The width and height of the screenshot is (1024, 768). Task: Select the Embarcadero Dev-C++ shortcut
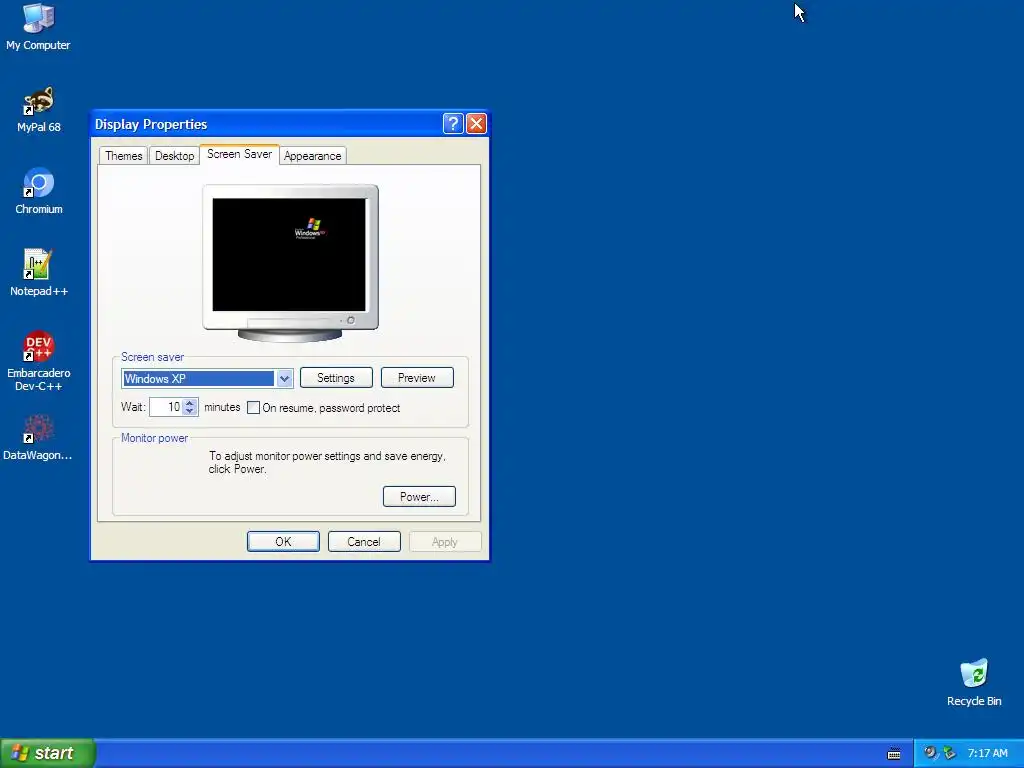(39, 360)
